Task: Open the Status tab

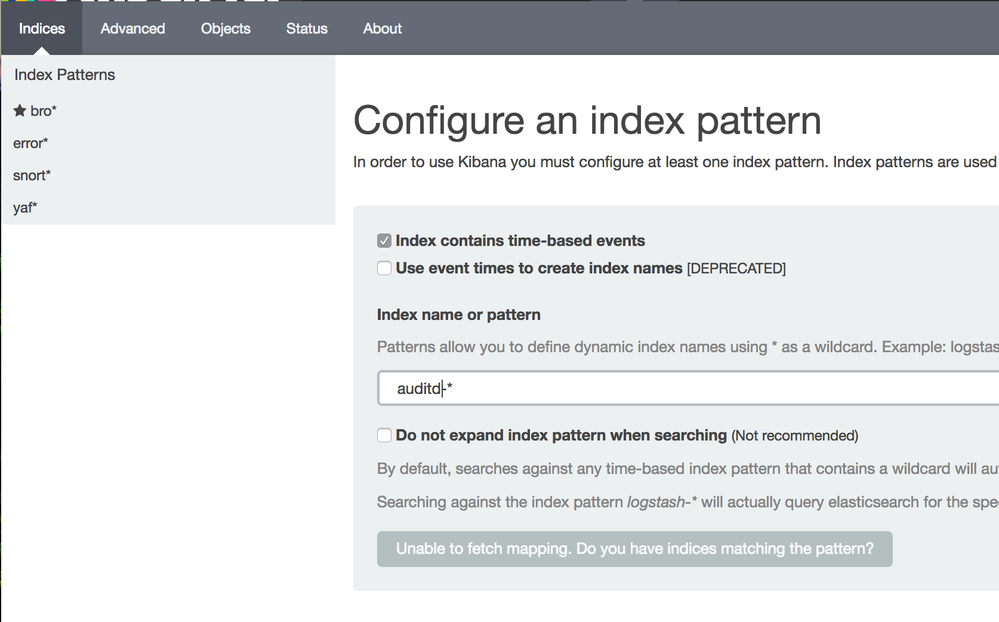Action: [307, 28]
